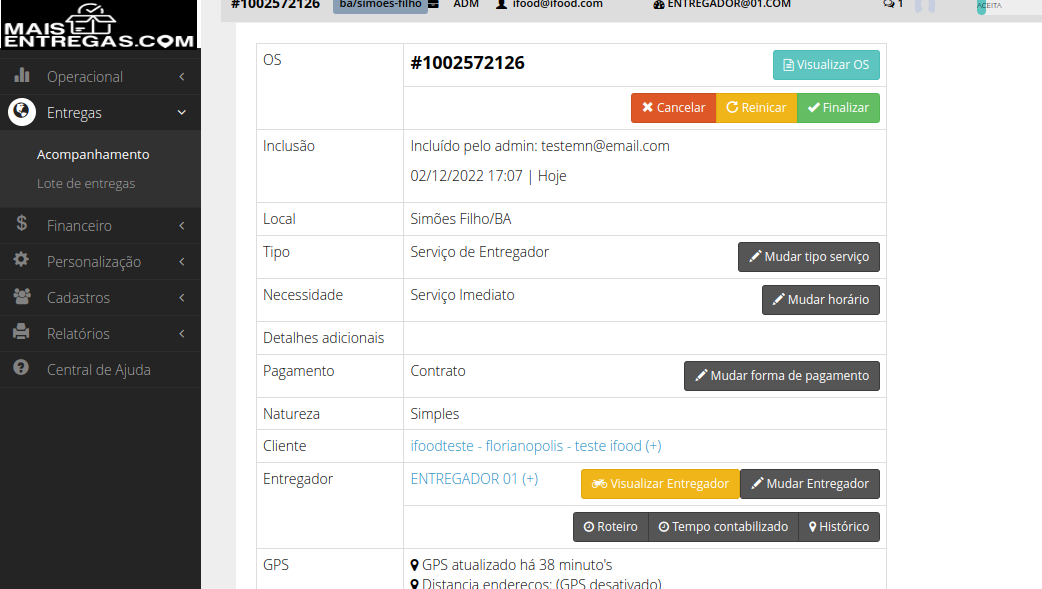Click the Operacional bar chart icon

pos(22,75)
